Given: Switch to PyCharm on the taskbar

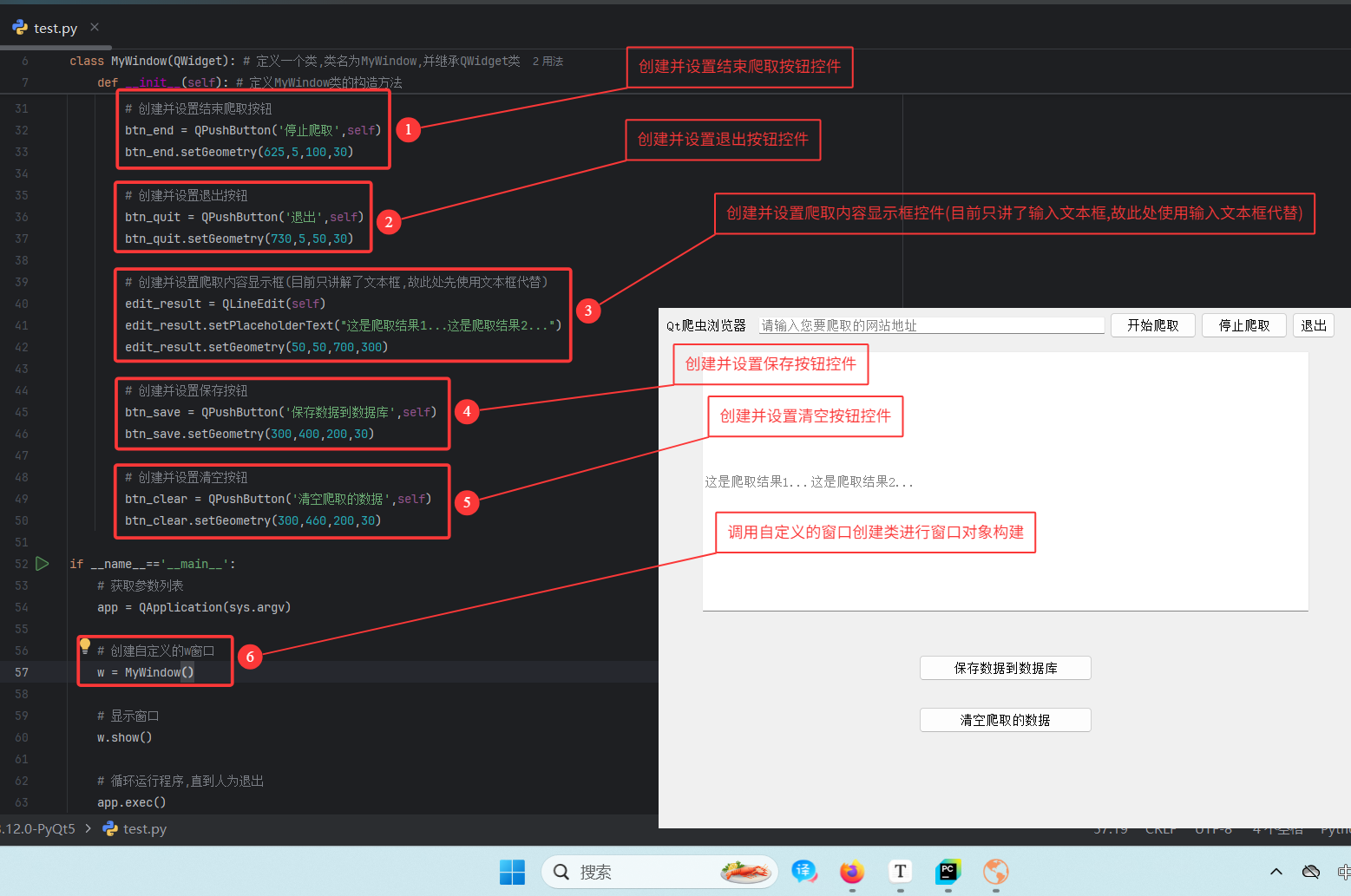Looking at the screenshot, I should (x=948, y=872).
